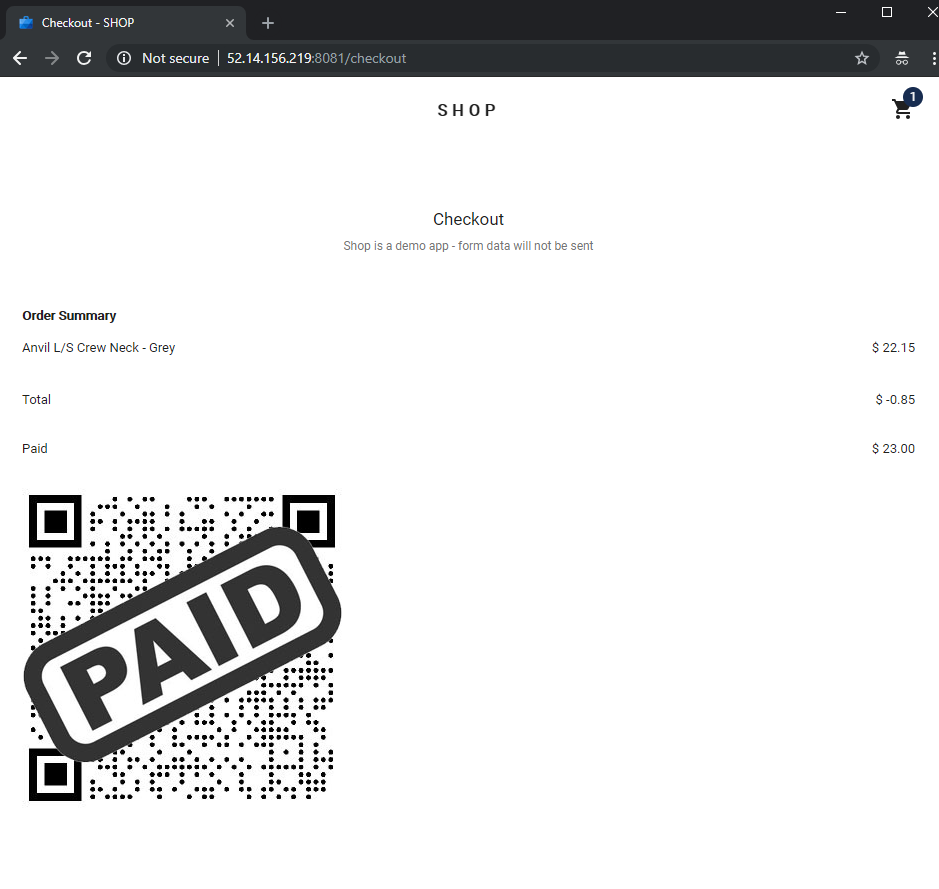Click the Checkout heading

pyautogui.click(x=468, y=219)
